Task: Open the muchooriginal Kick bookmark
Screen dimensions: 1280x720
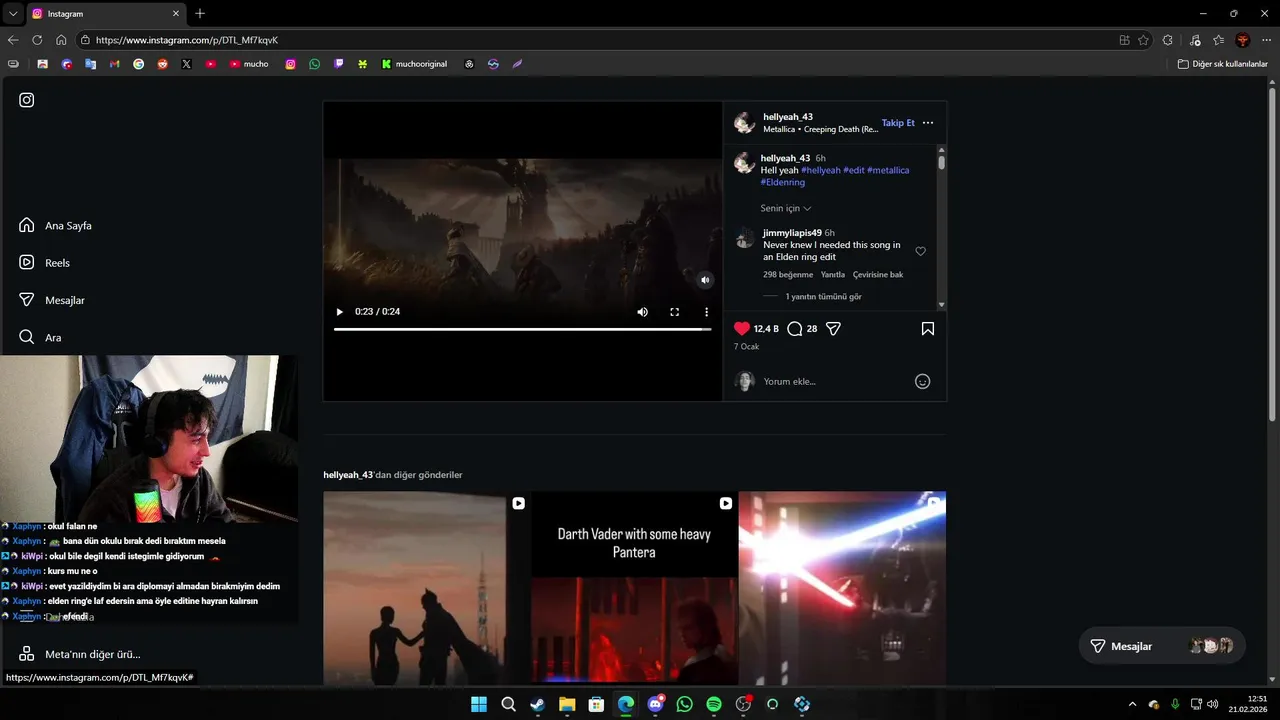Action: [x=414, y=64]
